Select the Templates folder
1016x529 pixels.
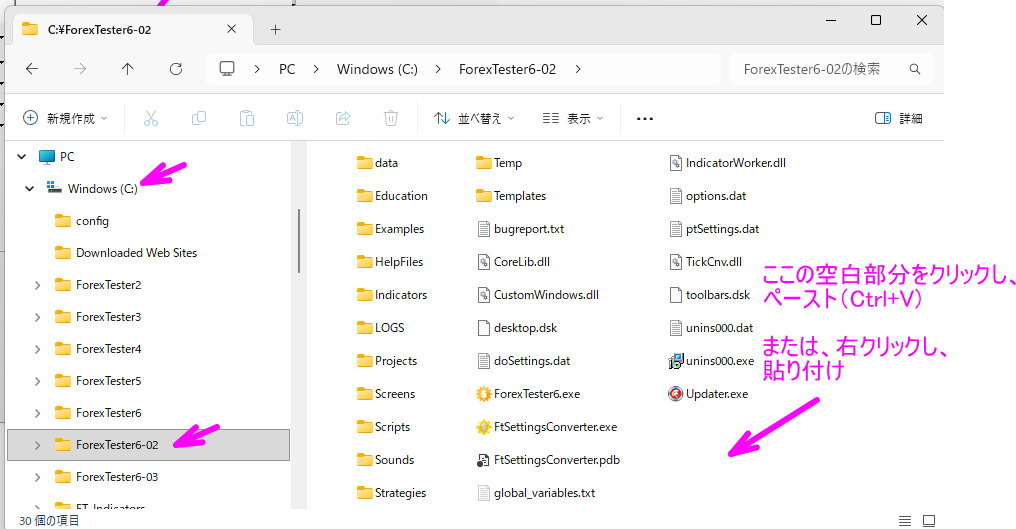pos(511,196)
